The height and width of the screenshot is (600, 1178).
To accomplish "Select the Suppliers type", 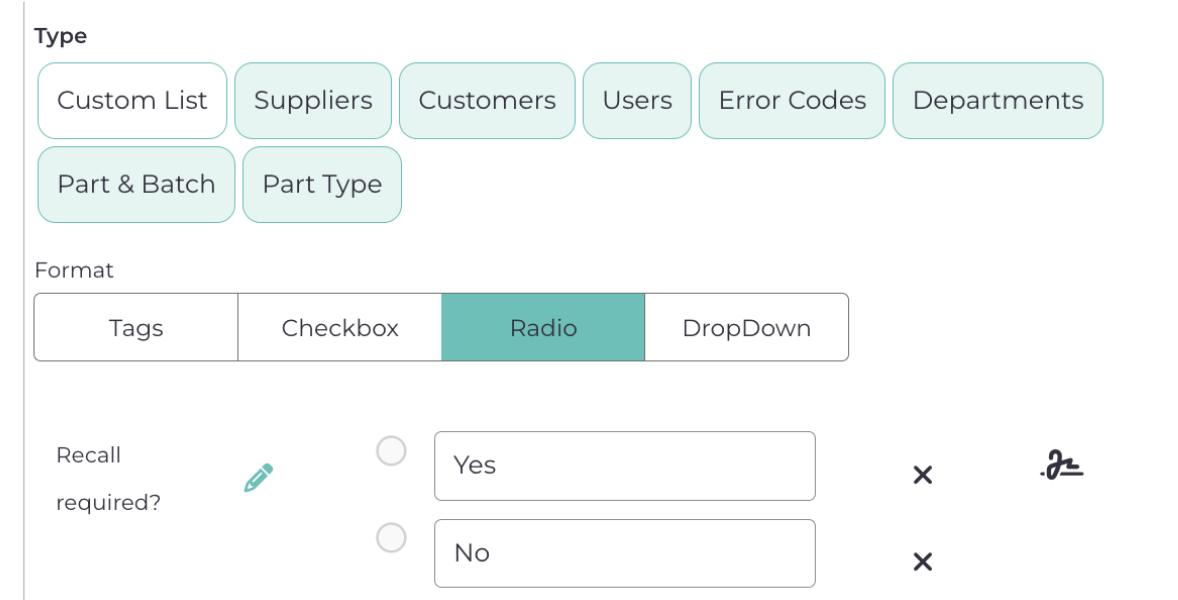I will pyautogui.click(x=313, y=101).
